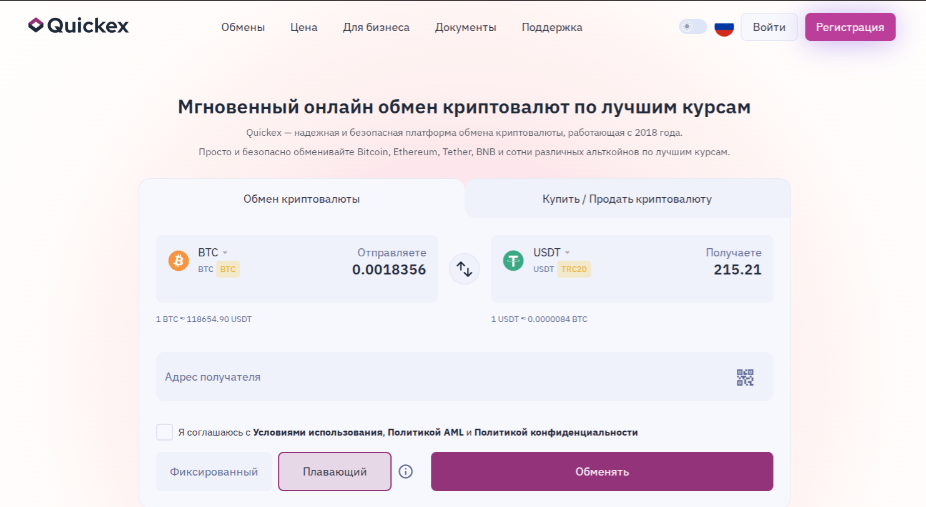Click the send amount 0.0018356 field

(389, 270)
